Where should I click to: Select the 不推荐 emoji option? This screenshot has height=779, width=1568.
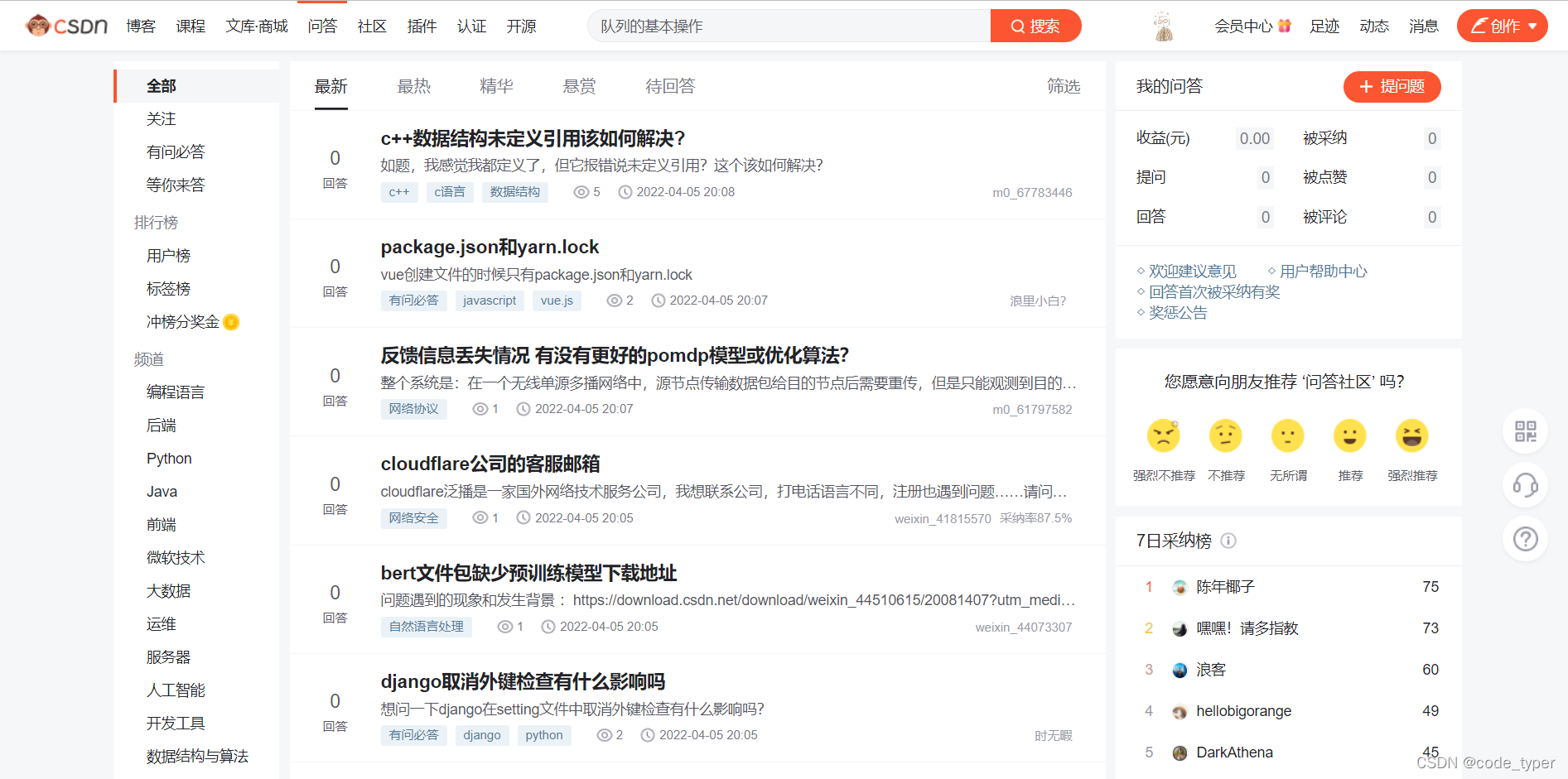[x=1226, y=435]
